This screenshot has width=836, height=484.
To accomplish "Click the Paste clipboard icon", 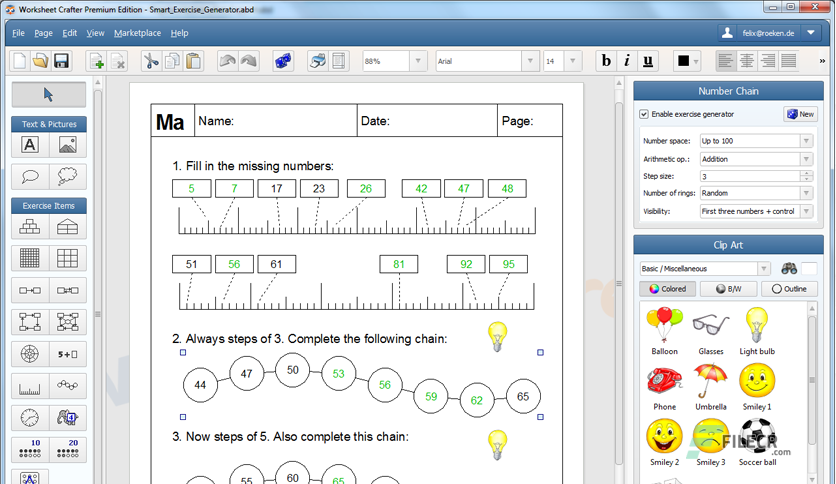I will coord(194,61).
